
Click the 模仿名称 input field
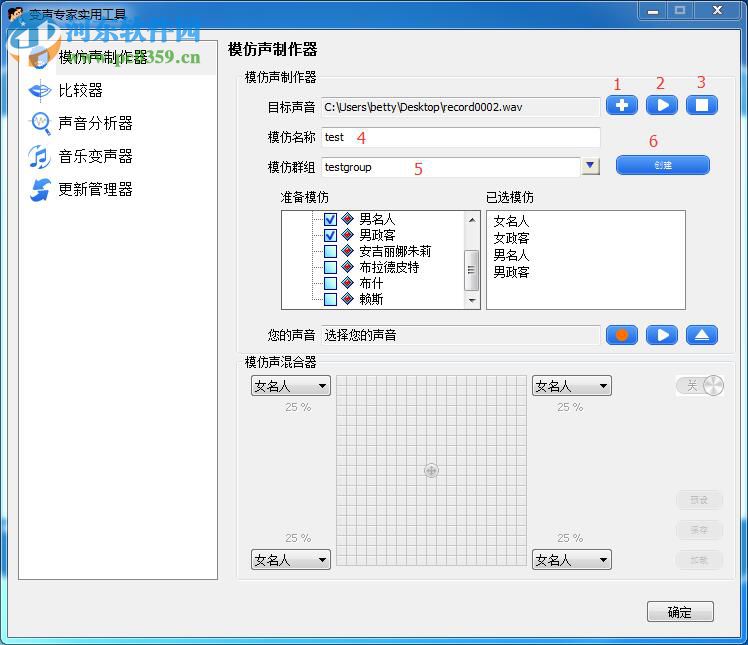coord(461,137)
